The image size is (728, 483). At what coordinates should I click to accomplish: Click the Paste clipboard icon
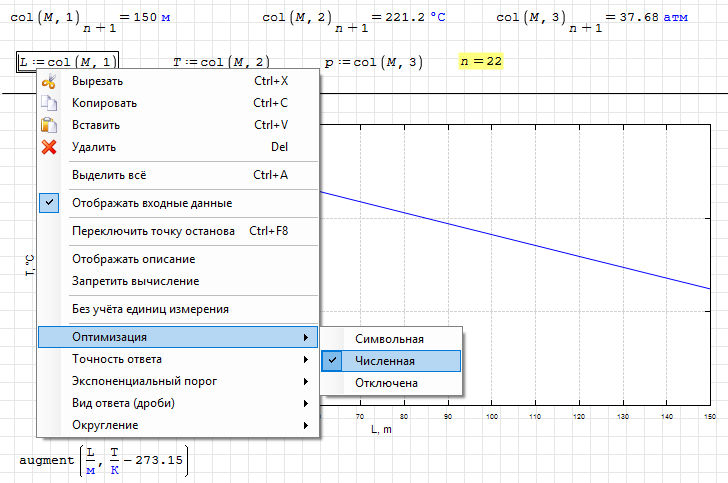pyautogui.click(x=48, y=125)
